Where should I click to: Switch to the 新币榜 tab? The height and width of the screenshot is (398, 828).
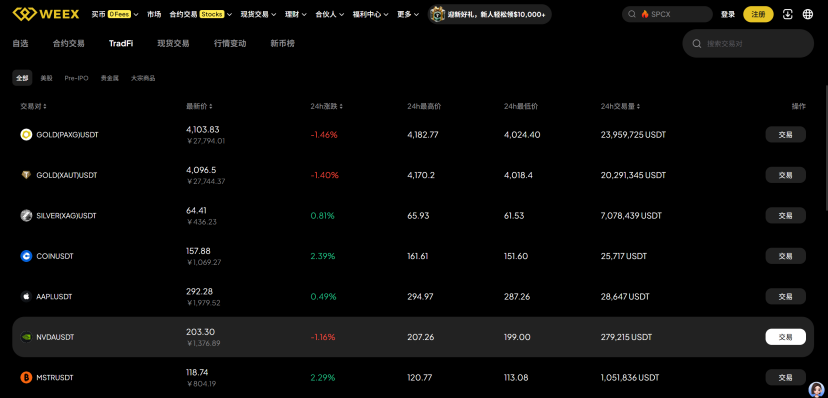(283, 44)
